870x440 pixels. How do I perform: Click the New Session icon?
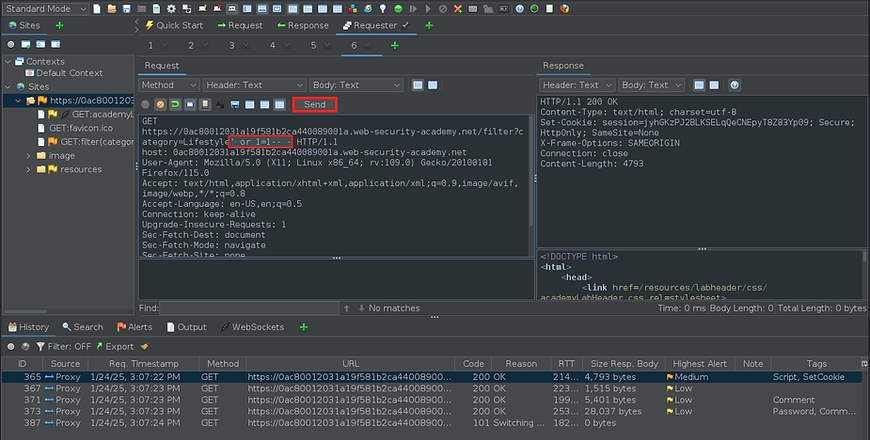click(97, 9)
